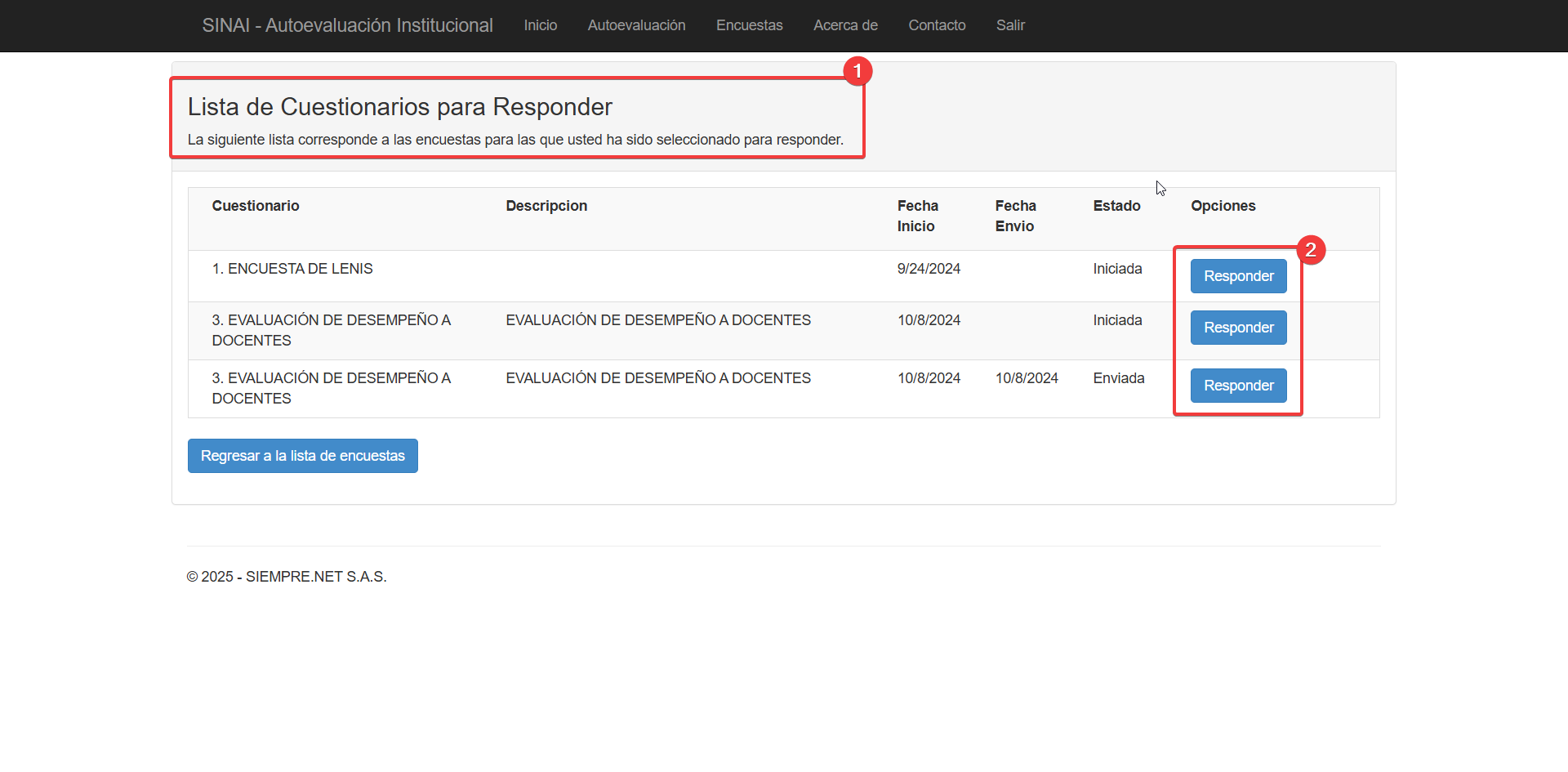Click Responder for the Enviada evaluación row
This screenshot has width=1568, height=772.
[x=1238, y=386]
